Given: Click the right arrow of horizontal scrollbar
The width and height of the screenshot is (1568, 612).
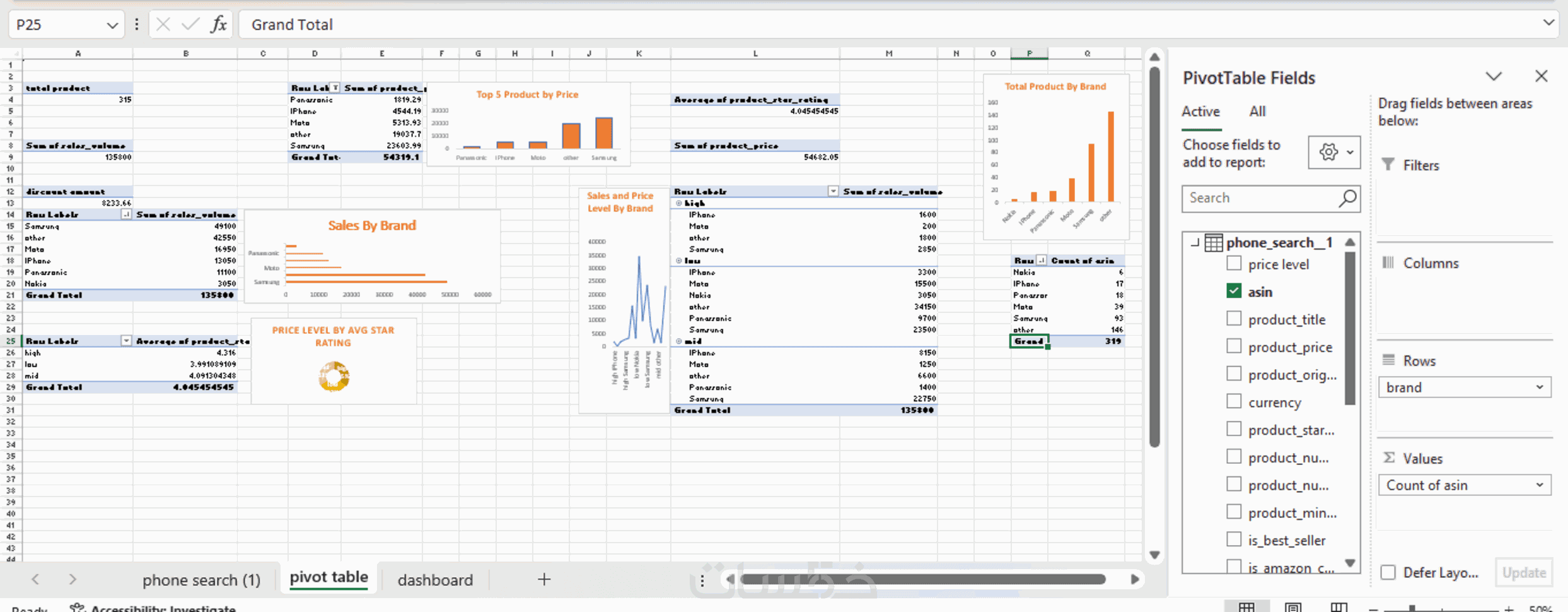Looking at the screenshot, I should click(1135, 579).
